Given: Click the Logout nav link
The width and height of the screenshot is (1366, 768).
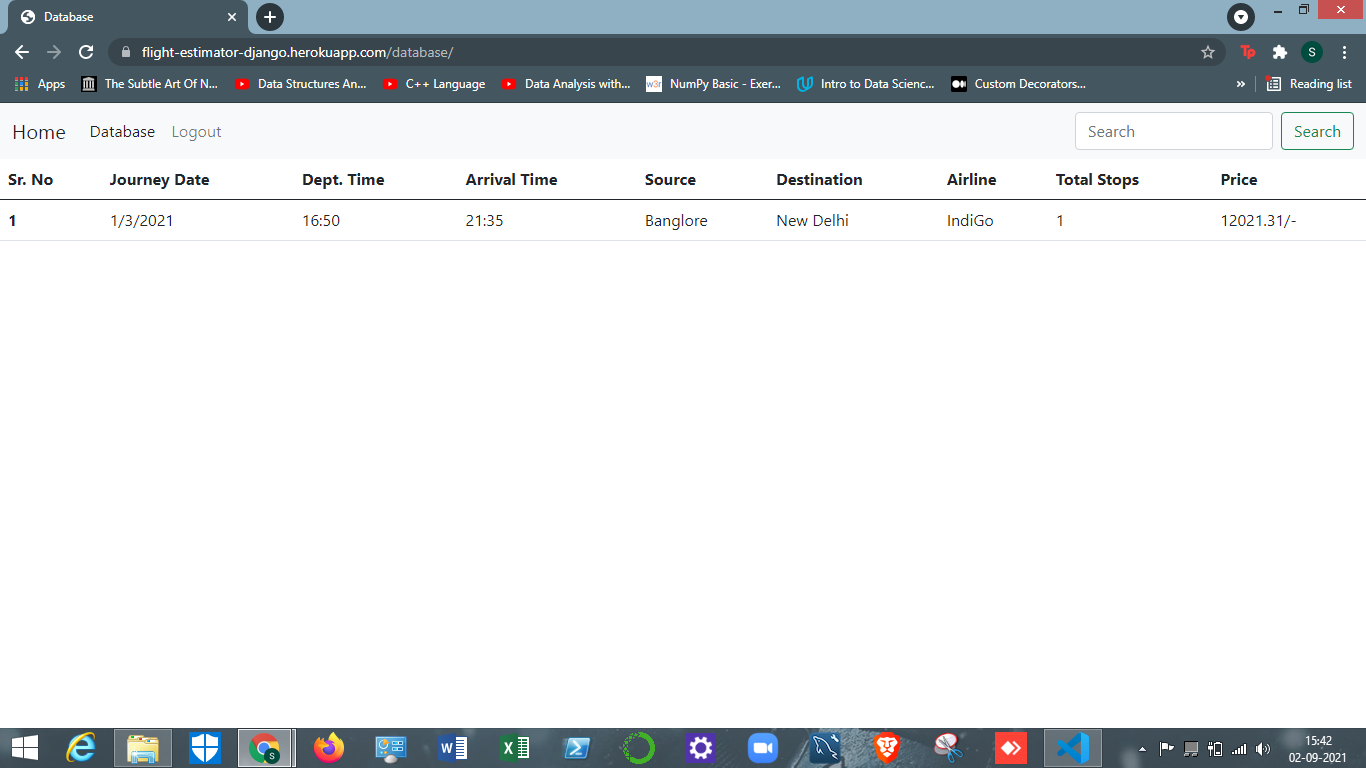Looking at the screenshot, I should 196,132.
